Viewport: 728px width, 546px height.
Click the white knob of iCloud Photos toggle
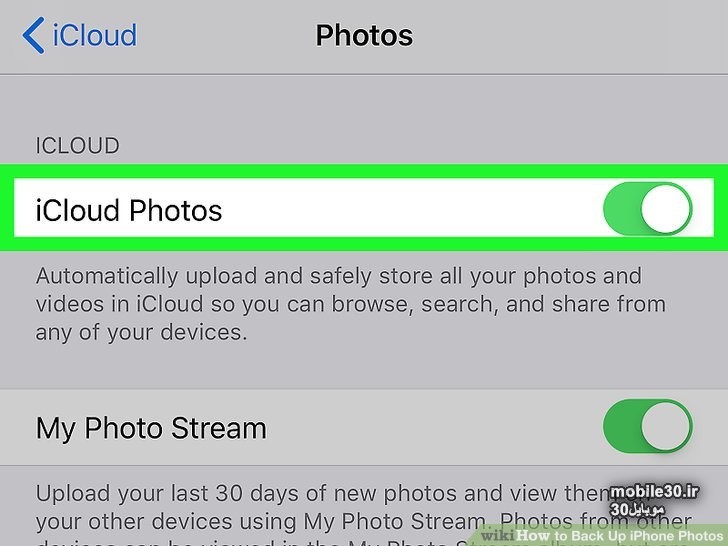tap(665, 208)
